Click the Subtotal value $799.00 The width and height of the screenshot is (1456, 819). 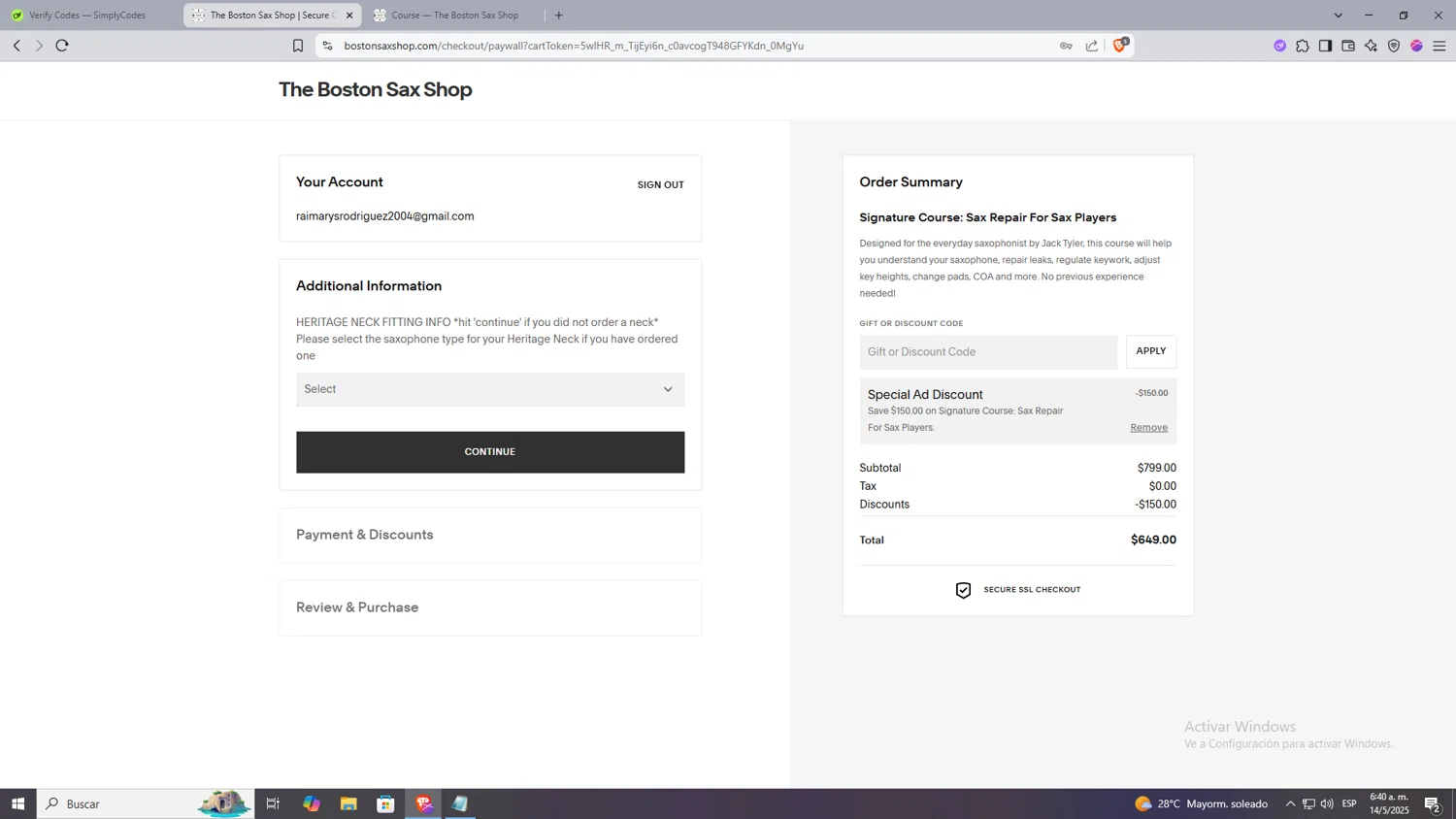click(x=1156, y=468)
